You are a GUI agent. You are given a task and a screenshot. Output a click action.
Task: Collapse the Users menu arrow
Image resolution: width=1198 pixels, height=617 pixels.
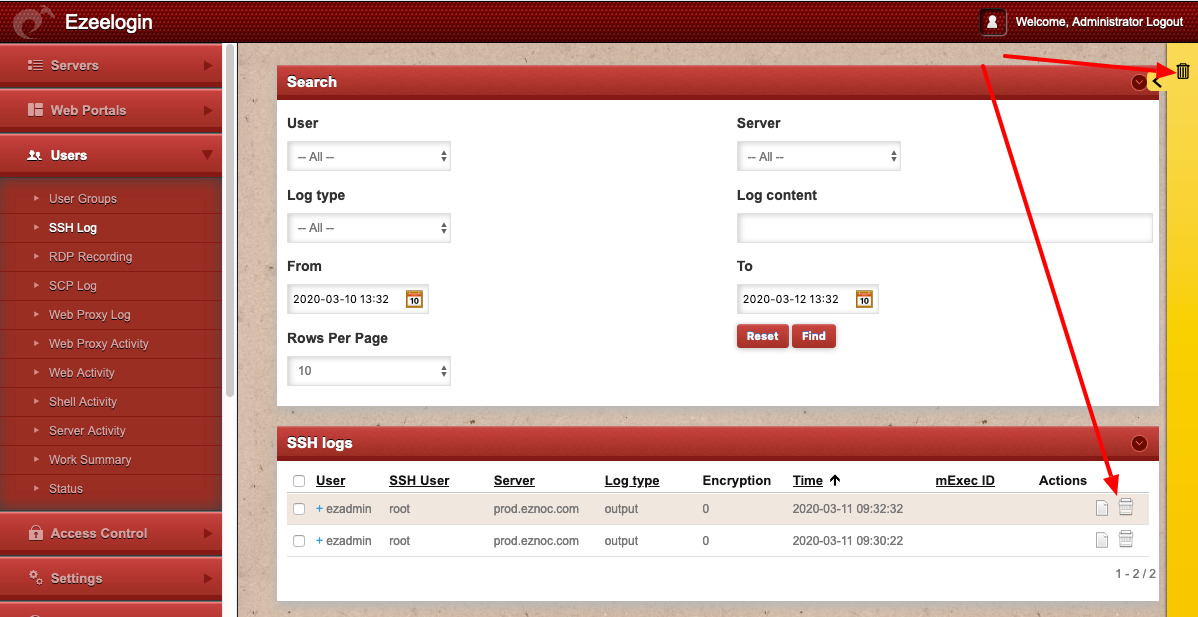point(207,155)
